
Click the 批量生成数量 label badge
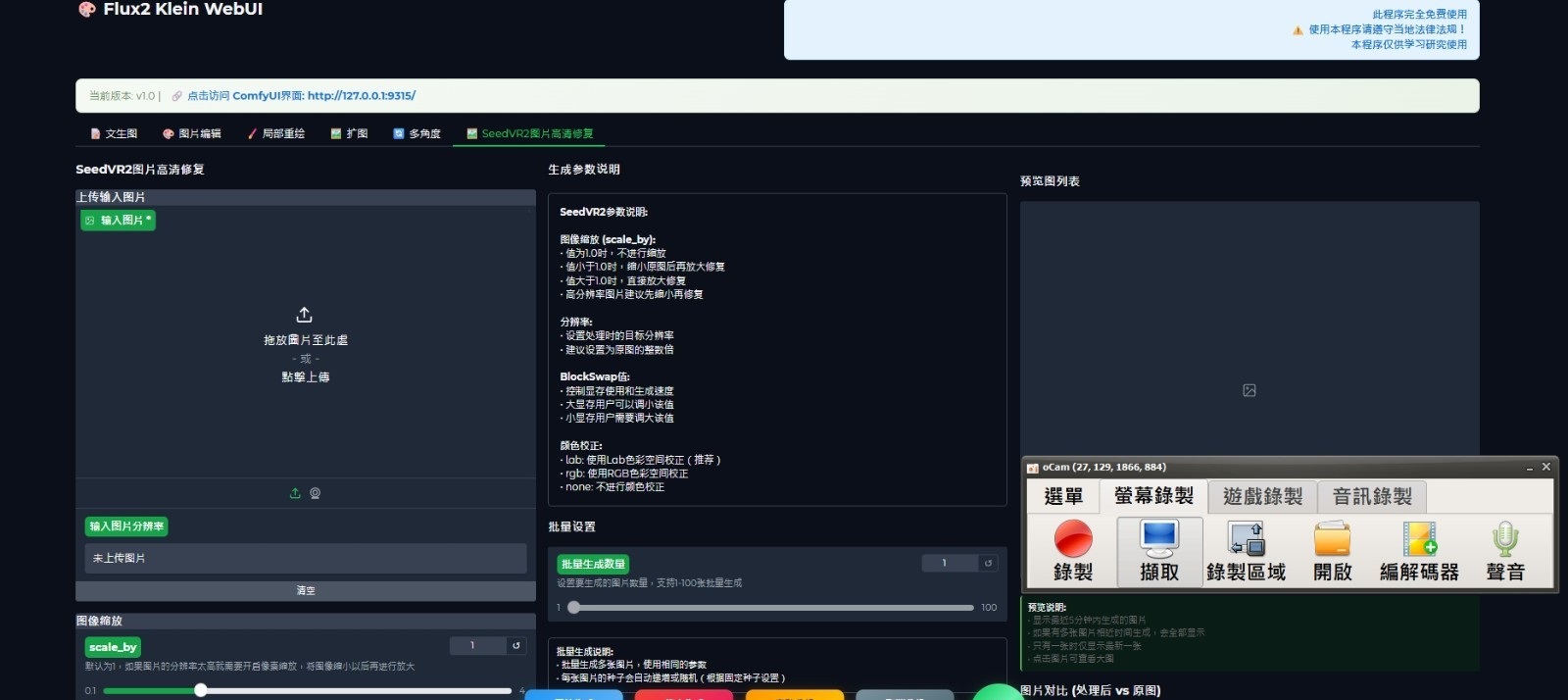[x=593, y=564]
